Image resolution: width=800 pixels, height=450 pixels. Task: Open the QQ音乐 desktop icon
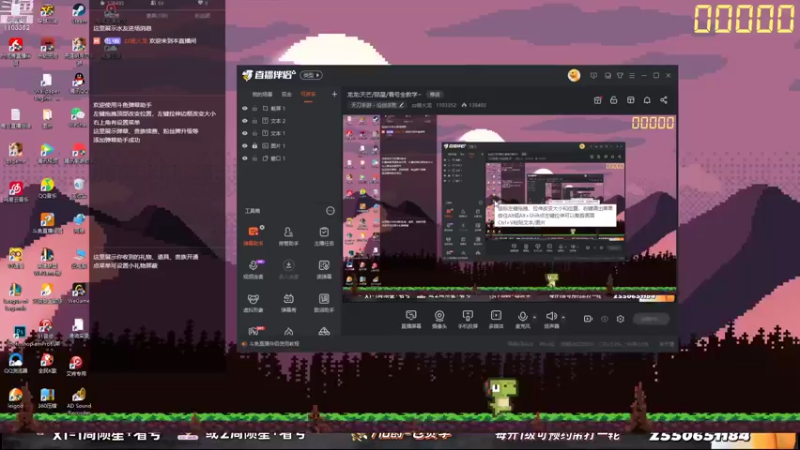point(47,188)
